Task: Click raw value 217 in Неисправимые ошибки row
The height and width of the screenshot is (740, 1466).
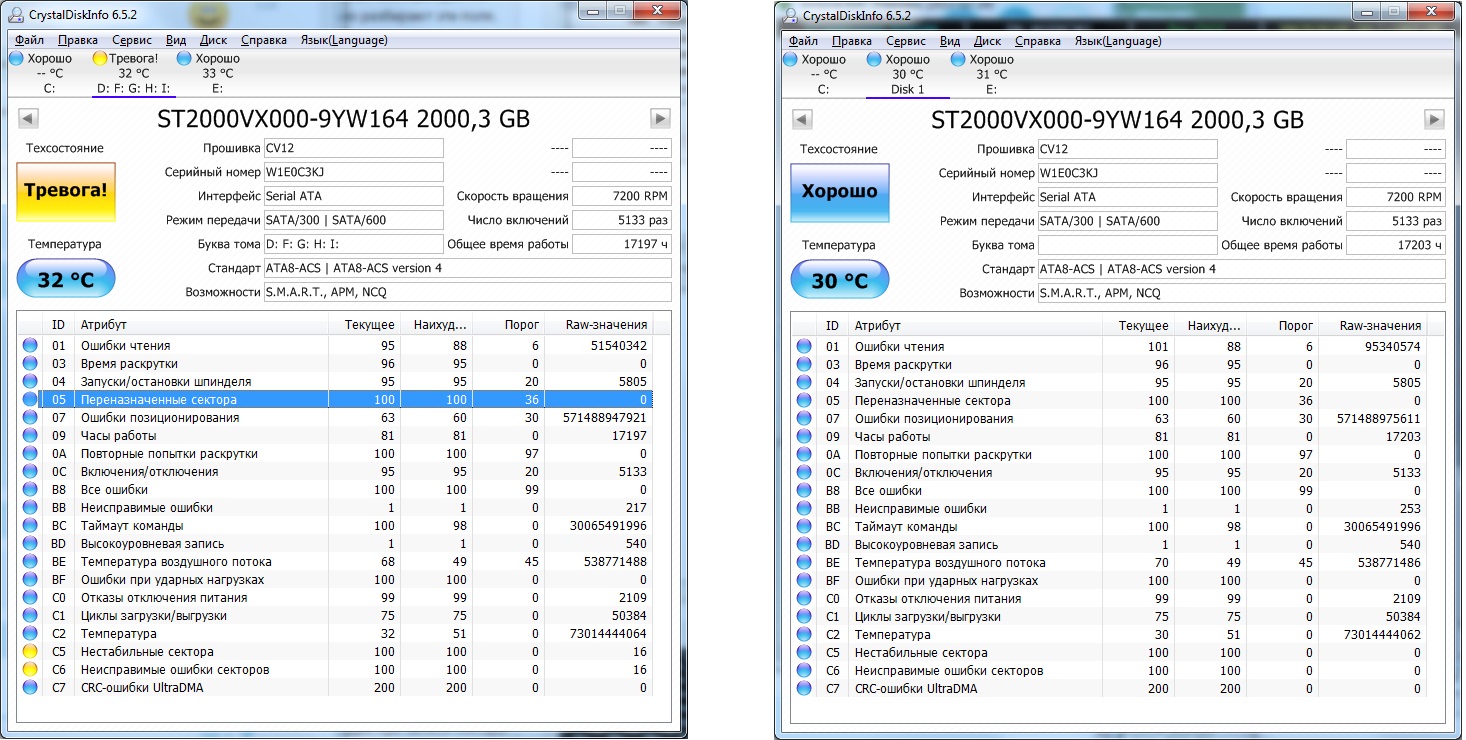Action: click(x=637, y=507)
